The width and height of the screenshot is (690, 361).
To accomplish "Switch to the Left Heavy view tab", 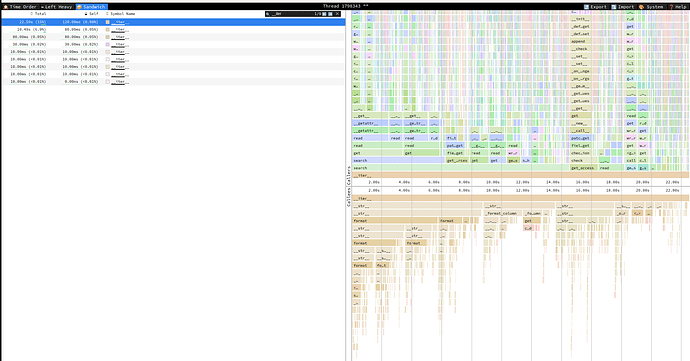I will (57, 7).
